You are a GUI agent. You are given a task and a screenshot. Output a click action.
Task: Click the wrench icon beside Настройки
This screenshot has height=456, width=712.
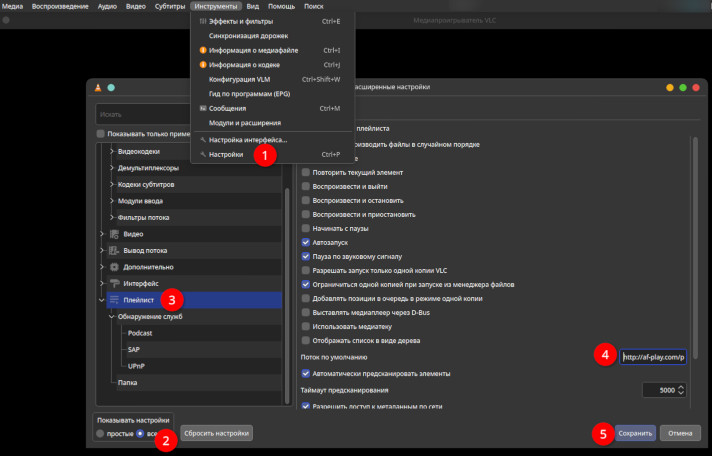tap(203, 155)
